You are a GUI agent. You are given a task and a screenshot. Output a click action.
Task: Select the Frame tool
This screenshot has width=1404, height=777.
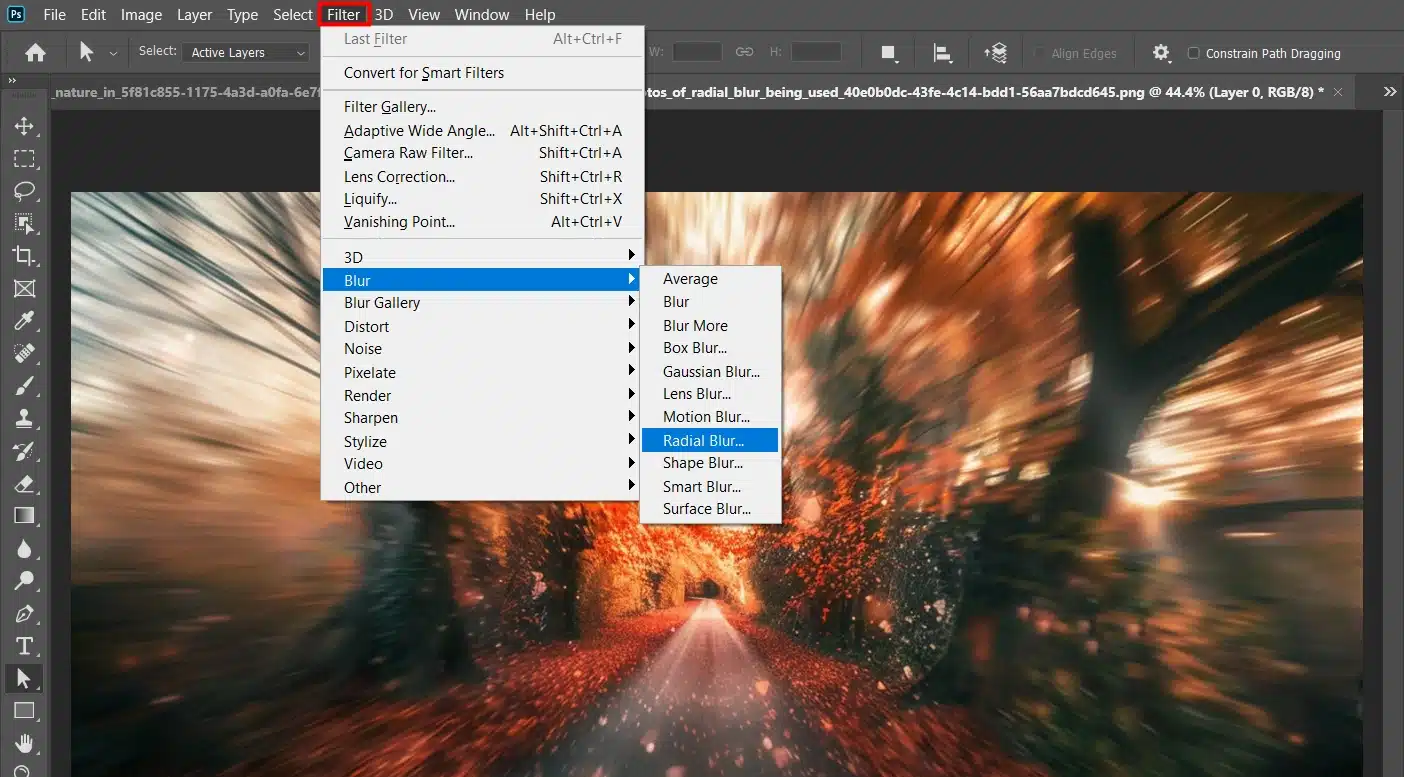(24, 288)
